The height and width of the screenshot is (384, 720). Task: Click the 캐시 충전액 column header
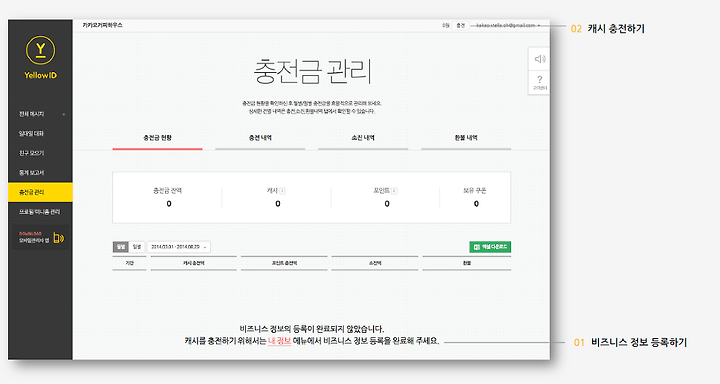[x=193, y=263]
